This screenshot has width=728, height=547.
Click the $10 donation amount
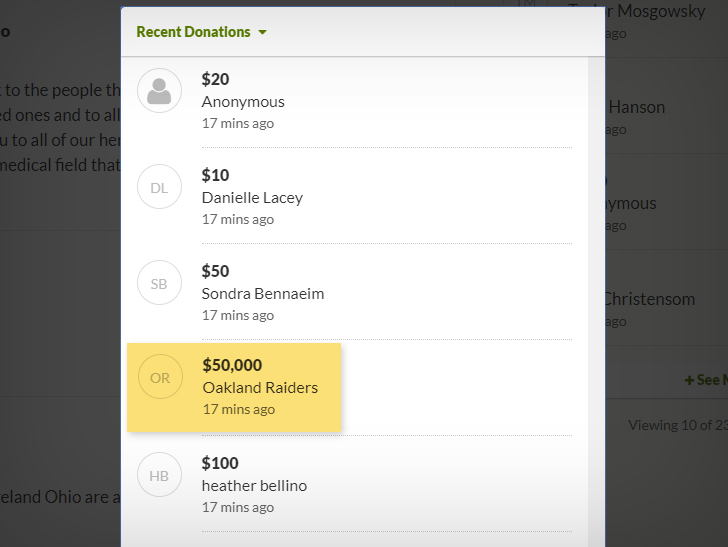215,175
